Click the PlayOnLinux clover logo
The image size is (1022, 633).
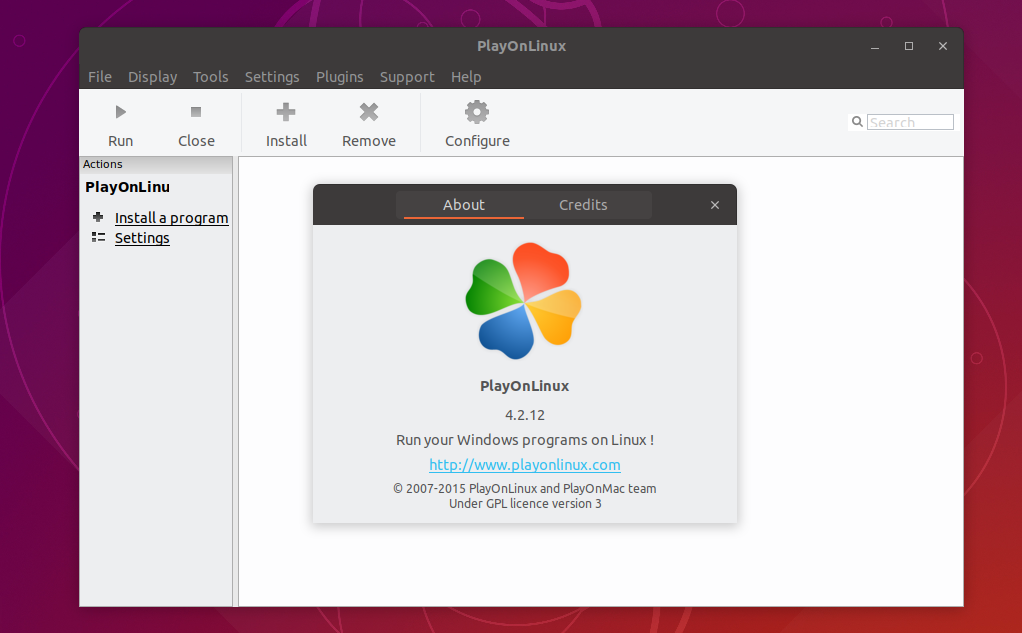pos(523,301)
